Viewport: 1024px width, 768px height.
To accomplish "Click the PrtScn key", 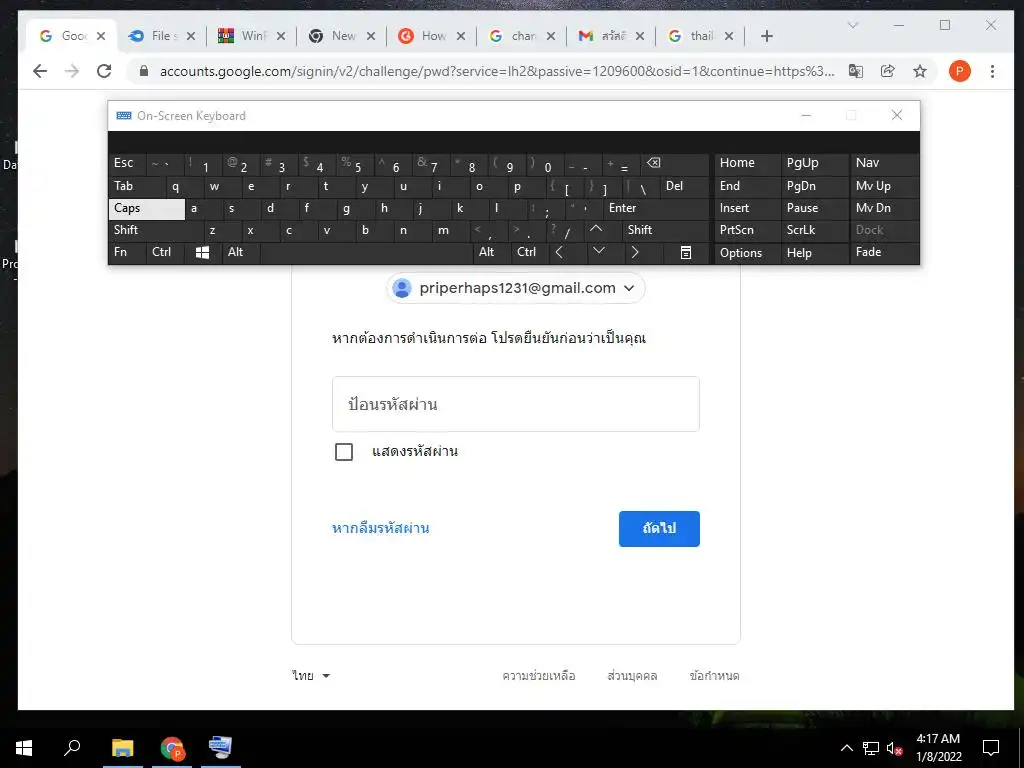I will pos(747,230).
